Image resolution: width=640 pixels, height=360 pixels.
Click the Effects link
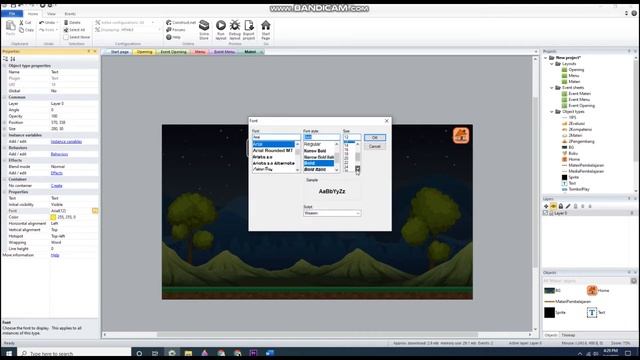pos(56,173)
